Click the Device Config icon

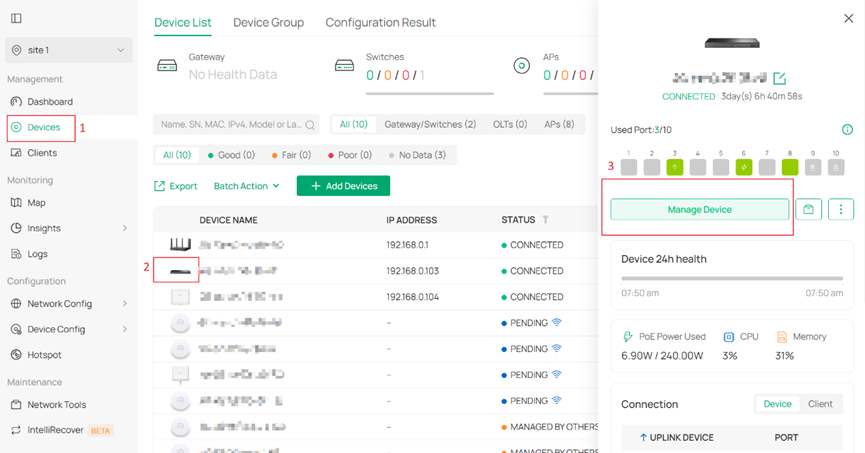[16, 329]
